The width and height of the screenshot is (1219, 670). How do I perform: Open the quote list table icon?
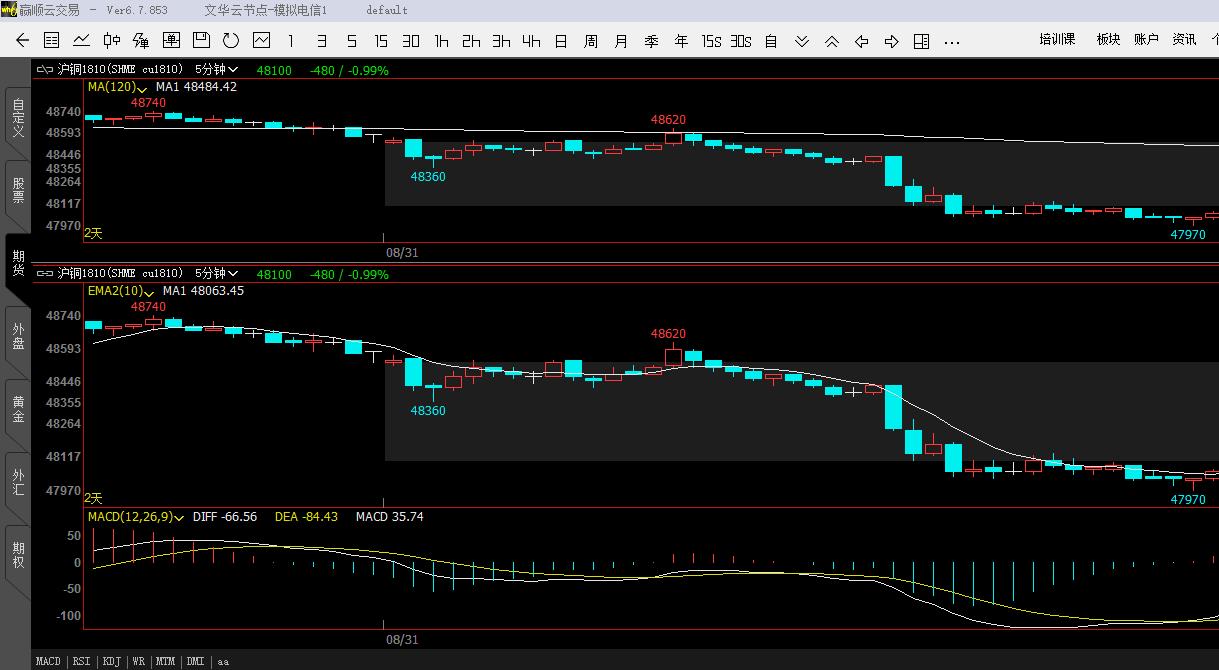tap(52, 41)
